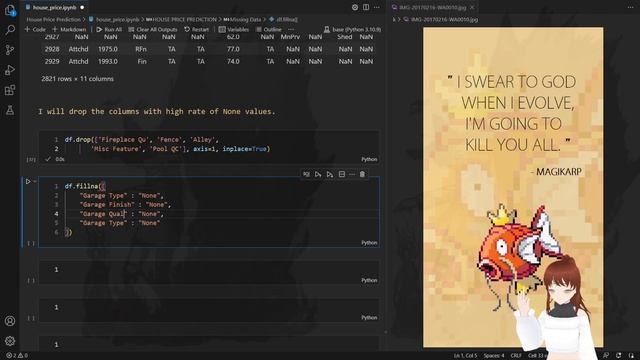This screenshot has width=640, height=360.
Task: Click the notifications bell in status bar
Action: tap(631, 356)
